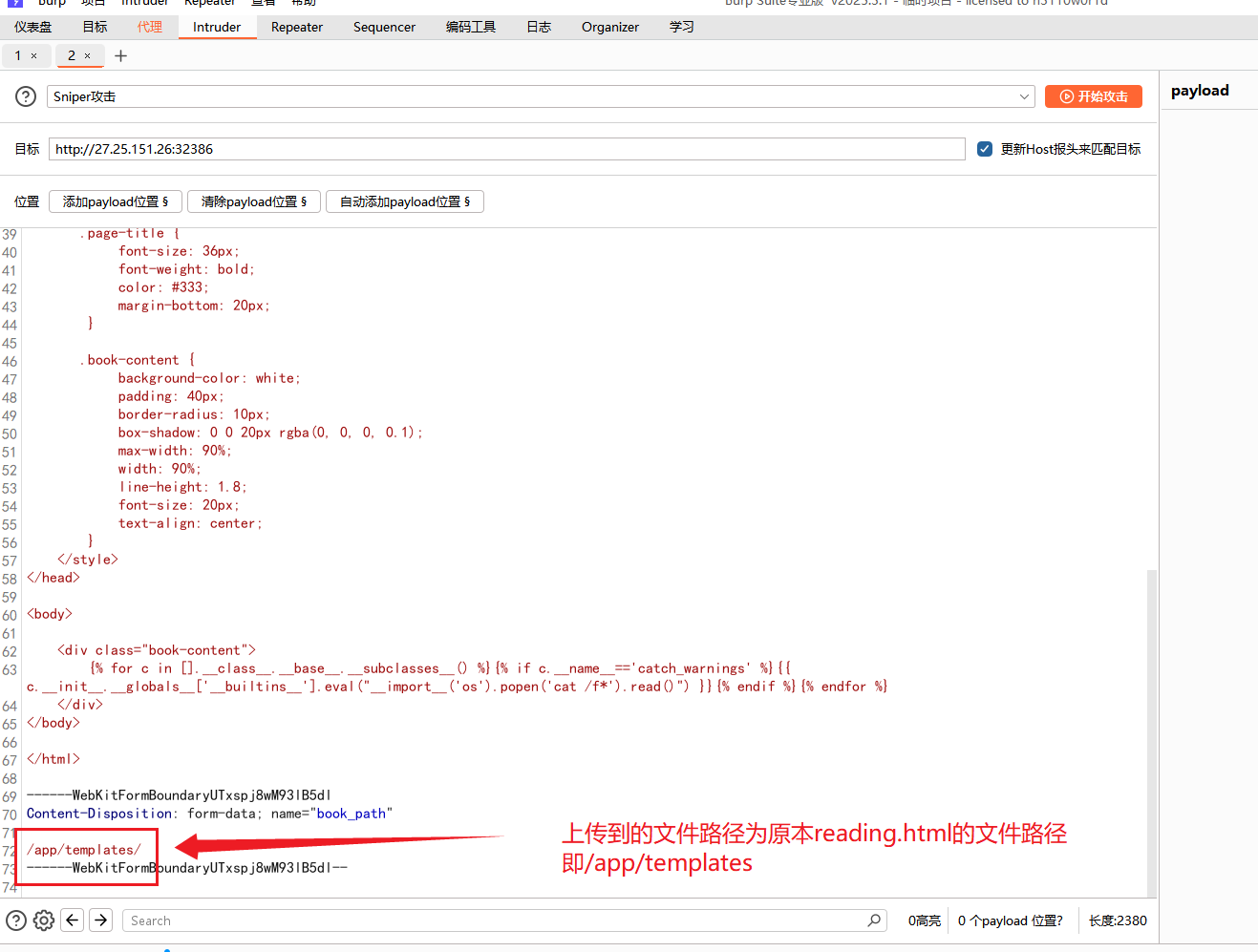Viewport: 1258px width, 952px height.
Task: Close Intruder tab 1
Action: 34,56
